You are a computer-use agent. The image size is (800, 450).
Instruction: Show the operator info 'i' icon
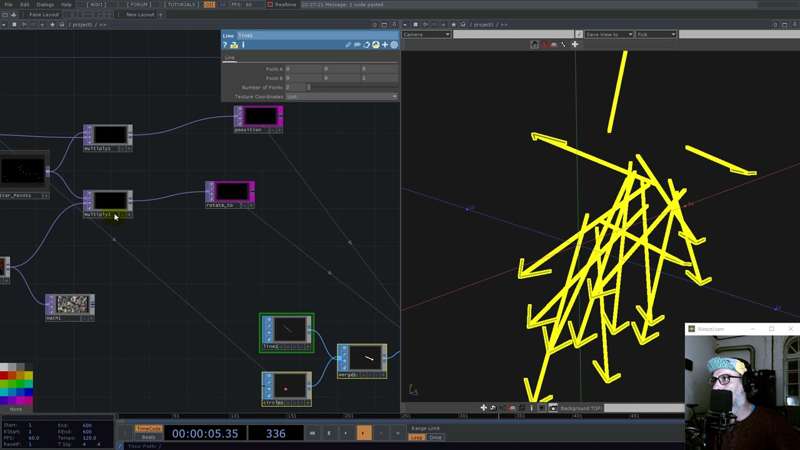[x=243, y=45]
